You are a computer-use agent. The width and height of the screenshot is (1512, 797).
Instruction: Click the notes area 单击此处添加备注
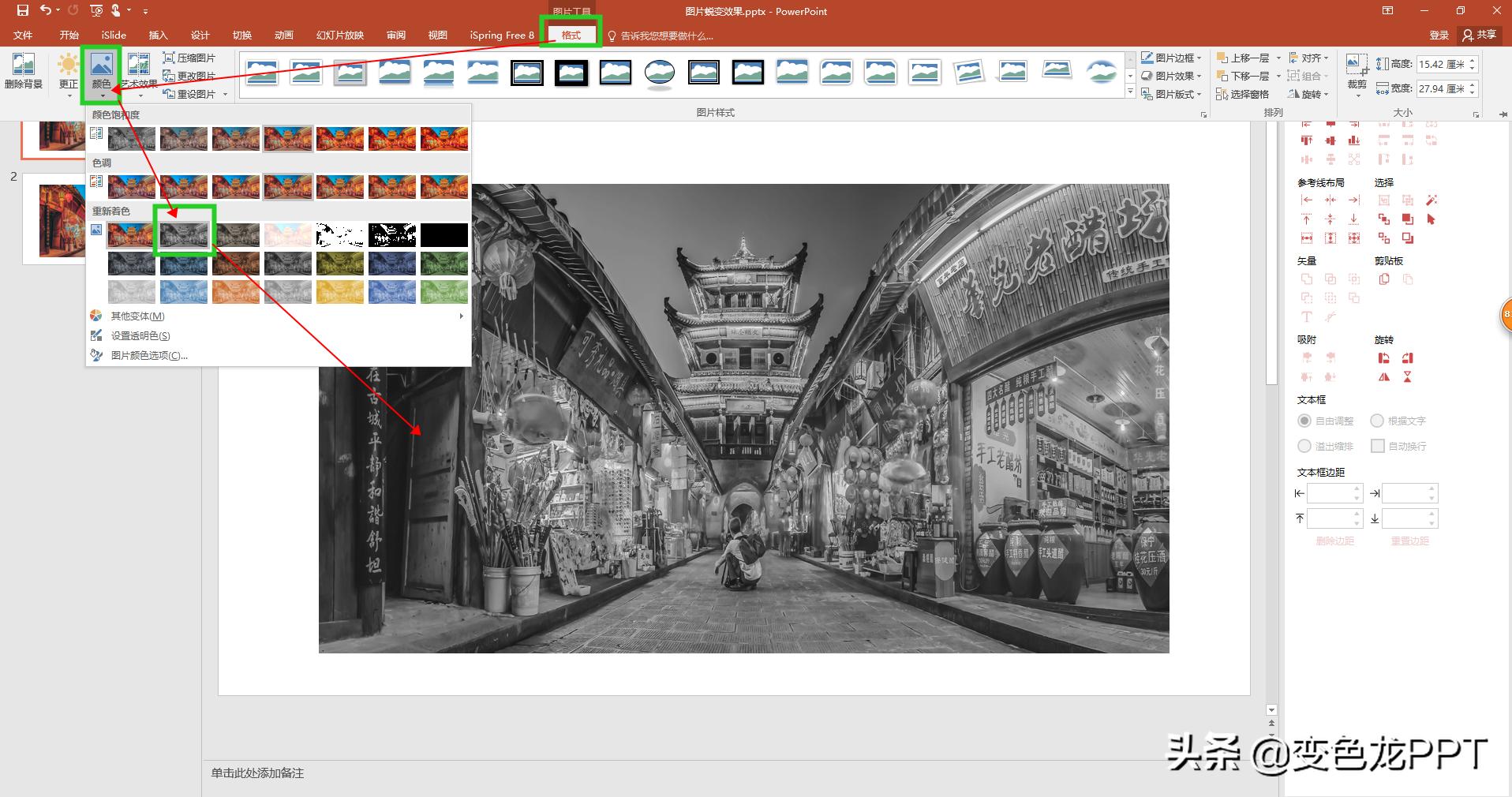click(257, 773)
